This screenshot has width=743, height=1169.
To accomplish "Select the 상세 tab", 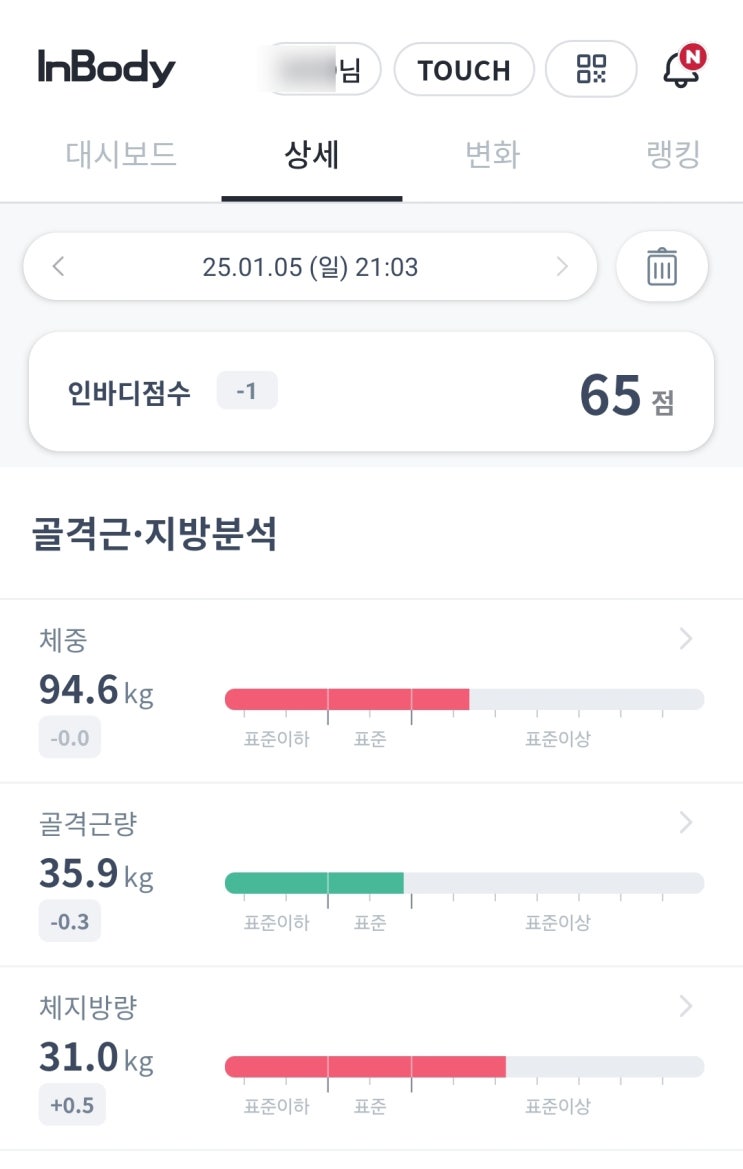I will tap(312, 156).
